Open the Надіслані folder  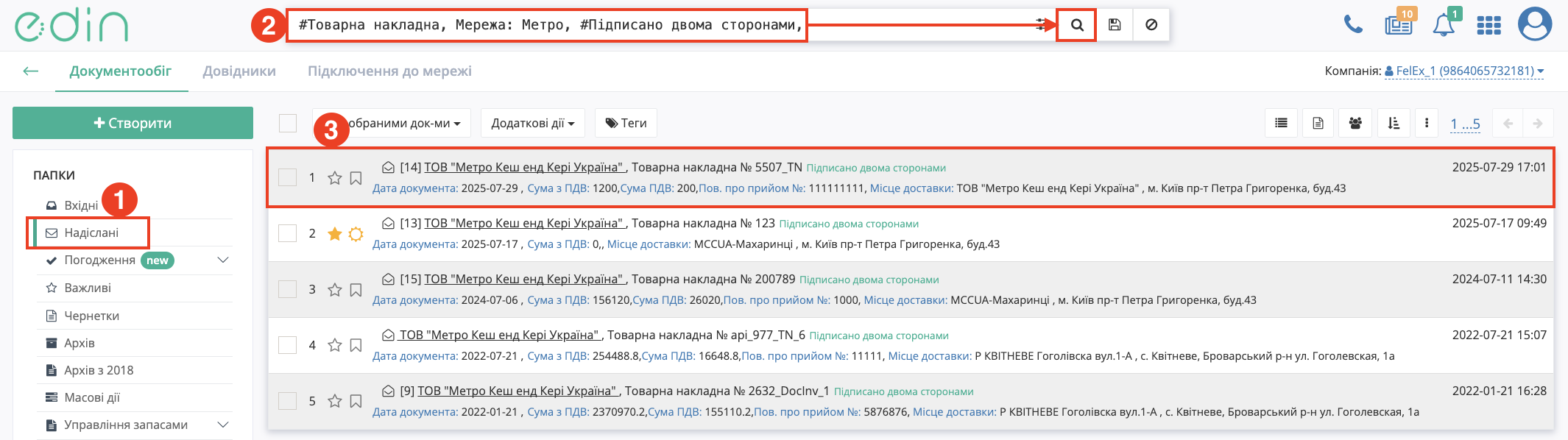tap(91, 233)
